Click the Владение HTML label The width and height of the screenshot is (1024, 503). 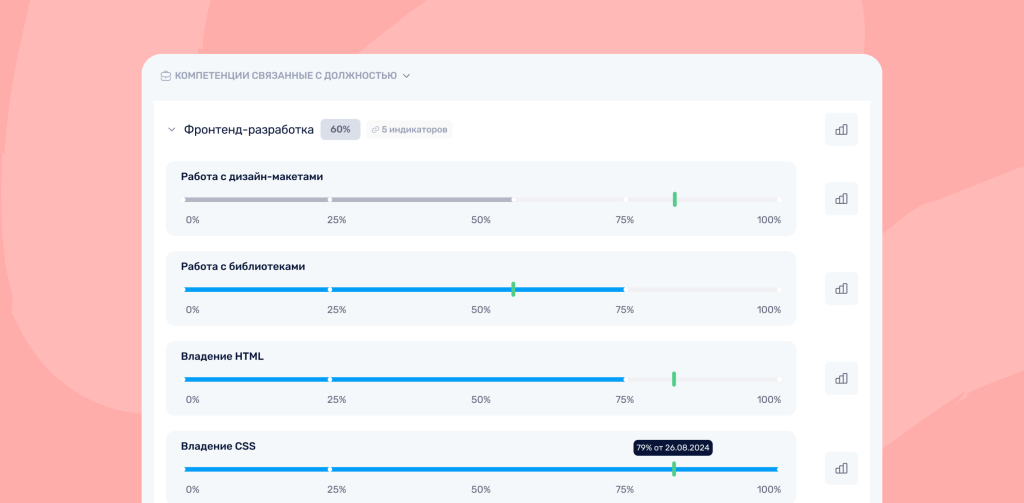(x=222, y=357)
